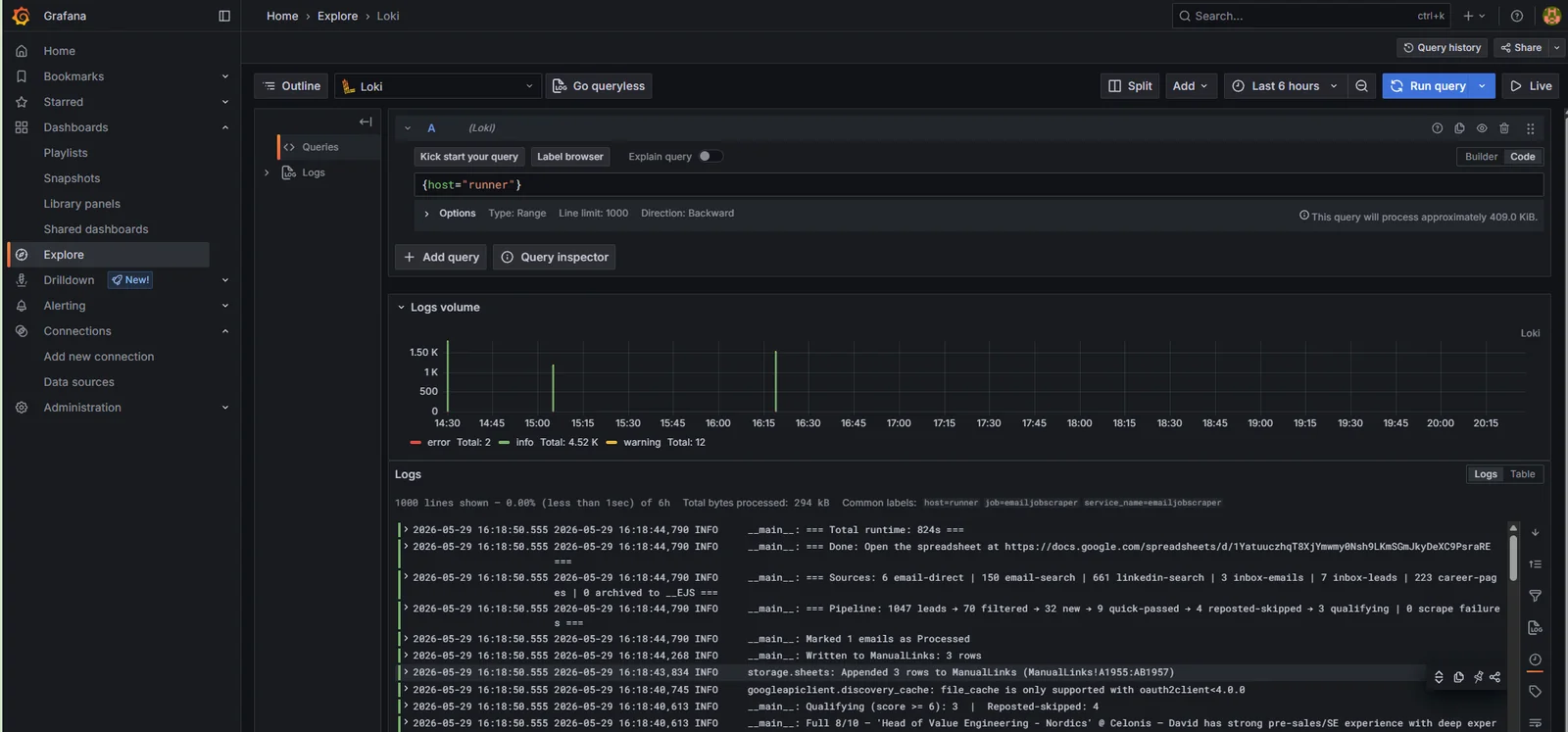Click the Split view button
This screenshot has width=1568, height=732.
pos(1130,86)
